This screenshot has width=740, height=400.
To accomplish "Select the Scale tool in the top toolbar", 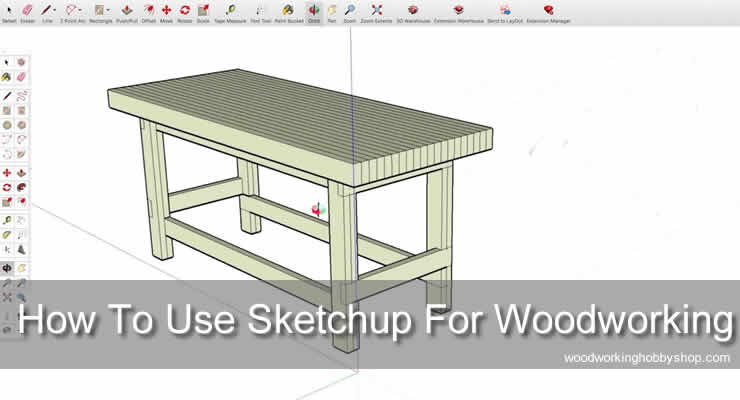I will click(203, 9).
